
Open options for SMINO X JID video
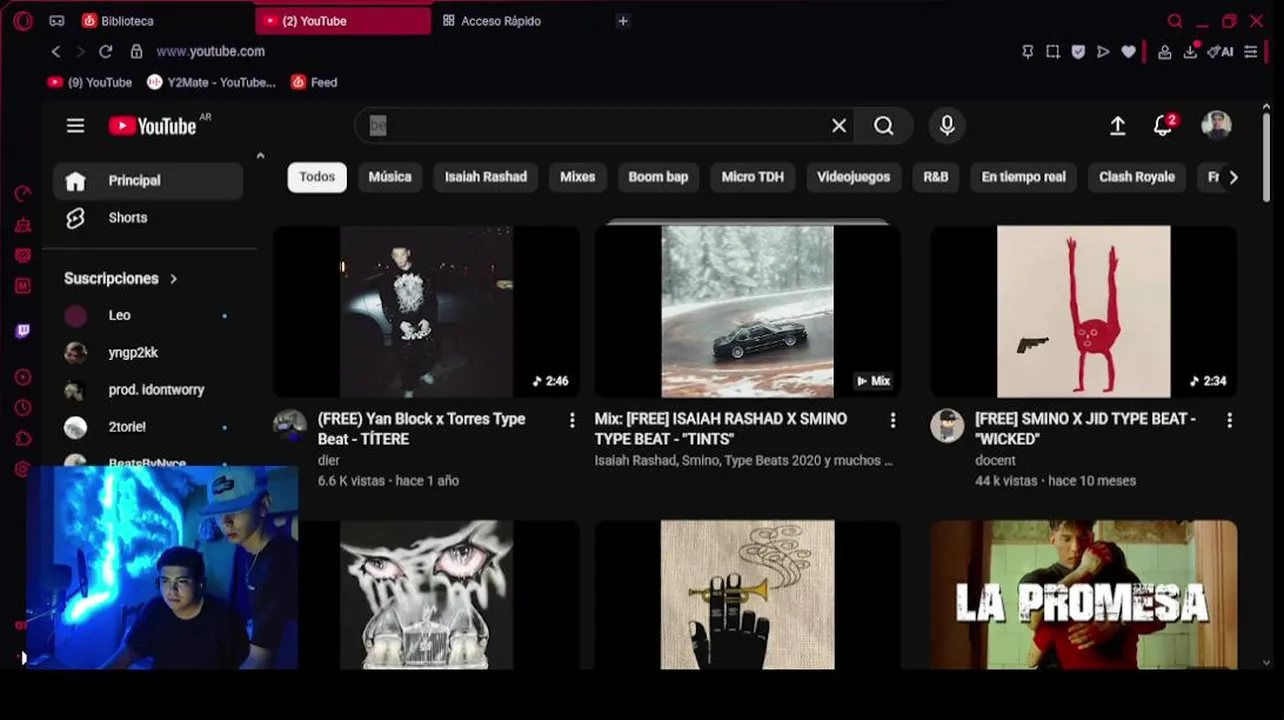(1229, 421)
